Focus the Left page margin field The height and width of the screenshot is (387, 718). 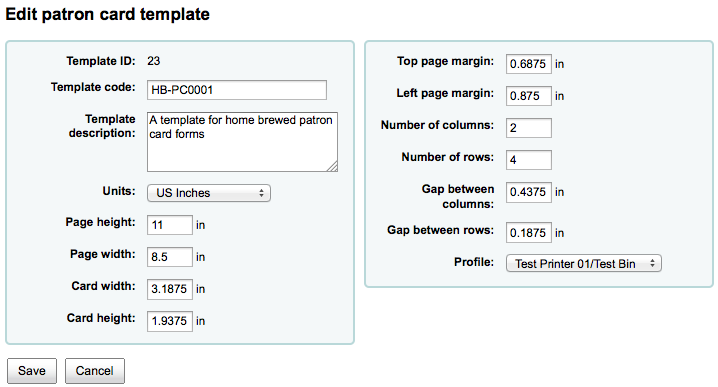point(528,96)
